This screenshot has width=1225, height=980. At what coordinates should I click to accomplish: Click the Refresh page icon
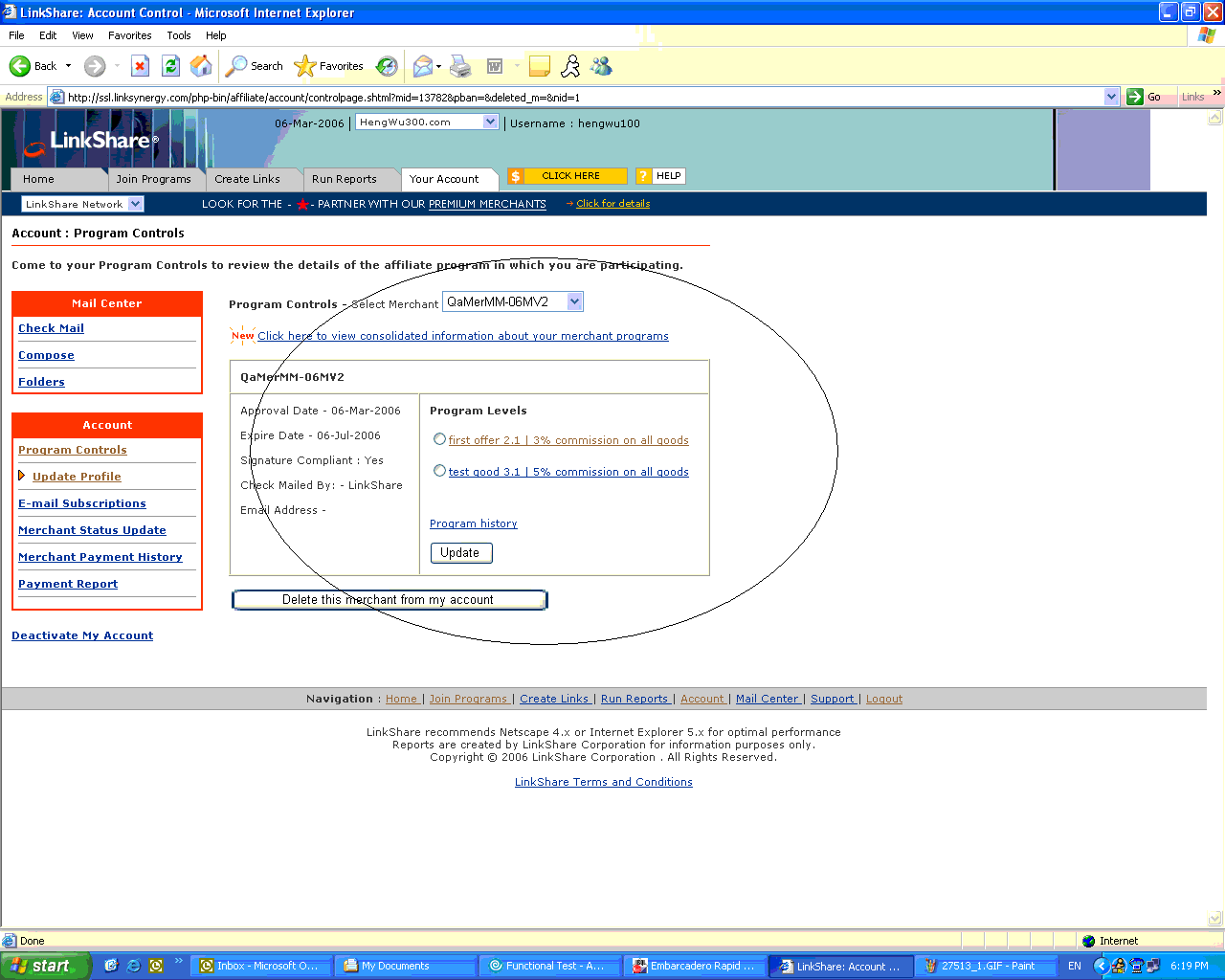click(170, 66)
